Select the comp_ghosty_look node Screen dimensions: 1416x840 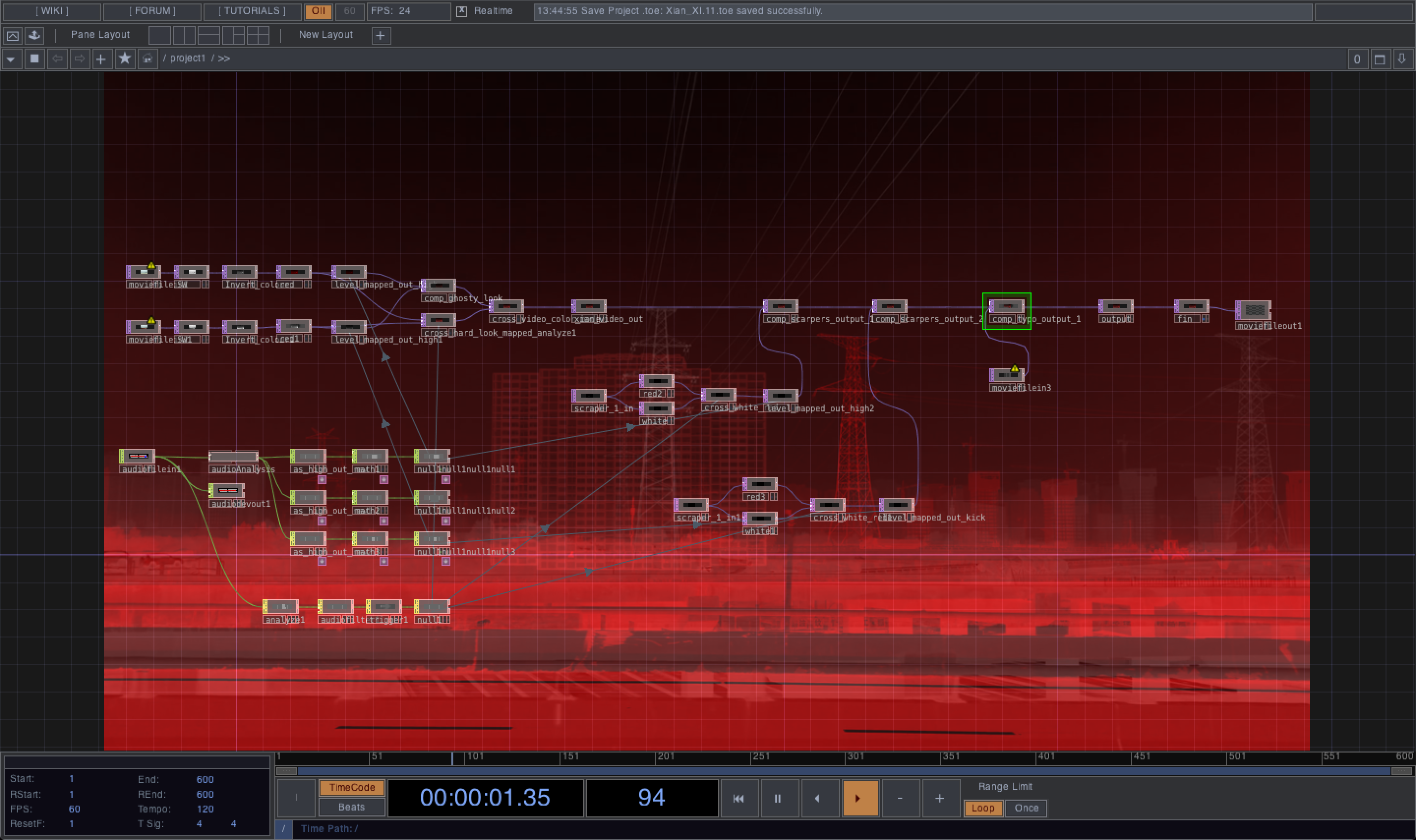[x=438, y=286]
